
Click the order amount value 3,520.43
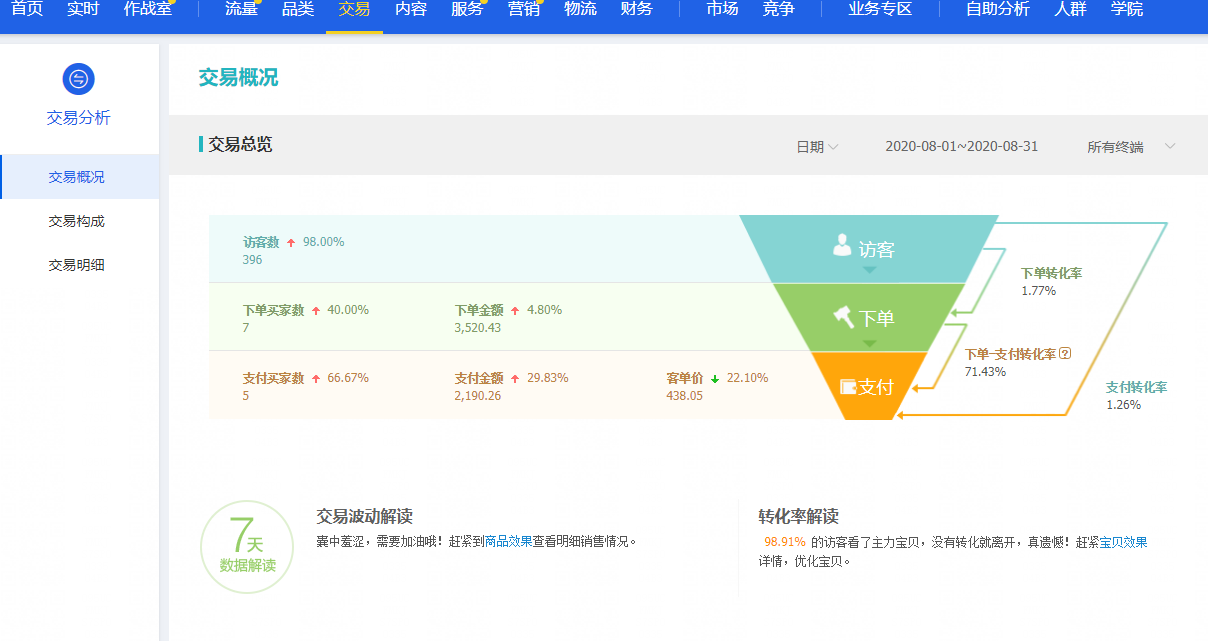478,327
